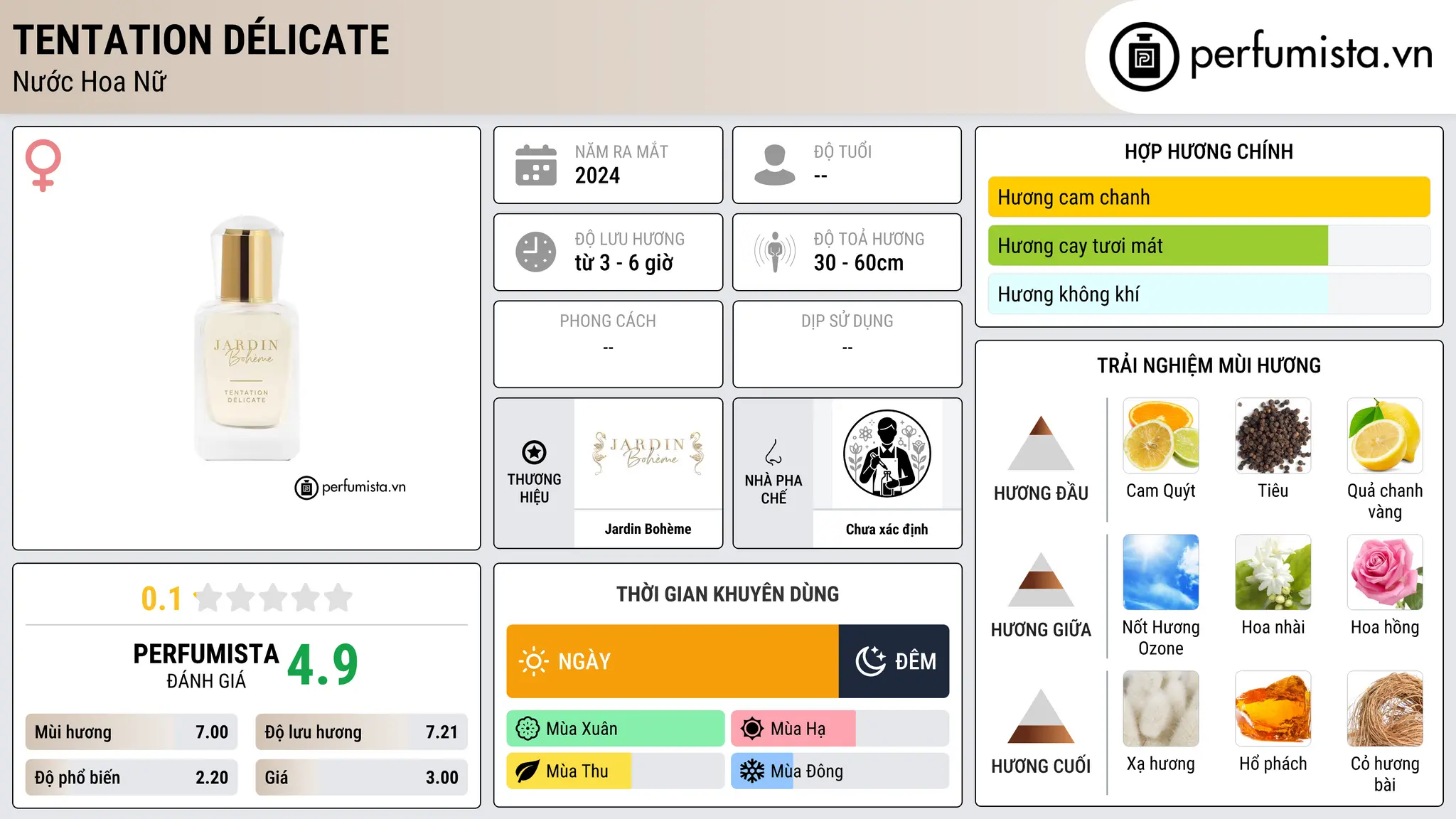Click the five-star rating row

click(x=273, y=598)
